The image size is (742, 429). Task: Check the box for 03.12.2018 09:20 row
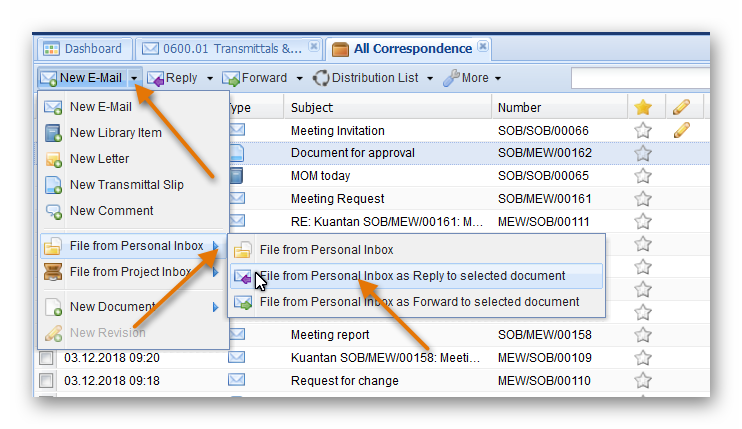tap(46, 358)
